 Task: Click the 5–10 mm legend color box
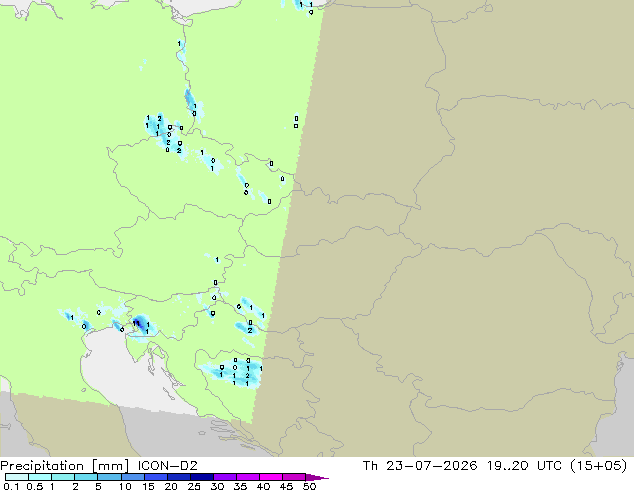(x=109, y=477)
